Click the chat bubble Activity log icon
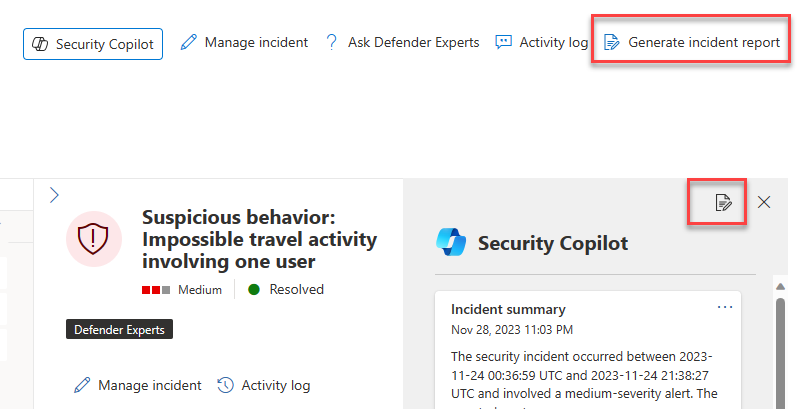 pos(504,42)
